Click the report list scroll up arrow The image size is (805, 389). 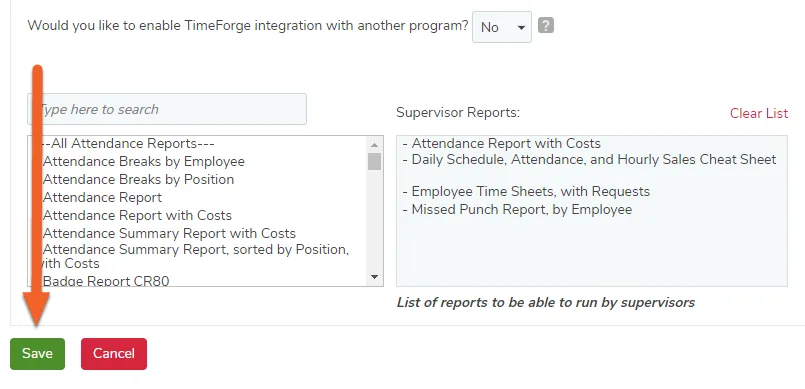374,145
